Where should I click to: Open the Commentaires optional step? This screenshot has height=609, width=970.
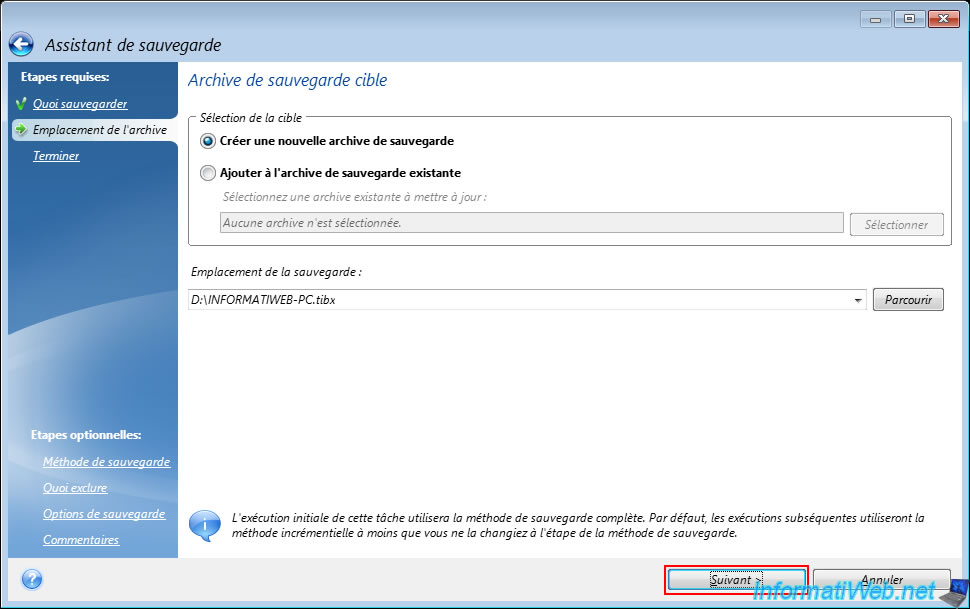81,540
